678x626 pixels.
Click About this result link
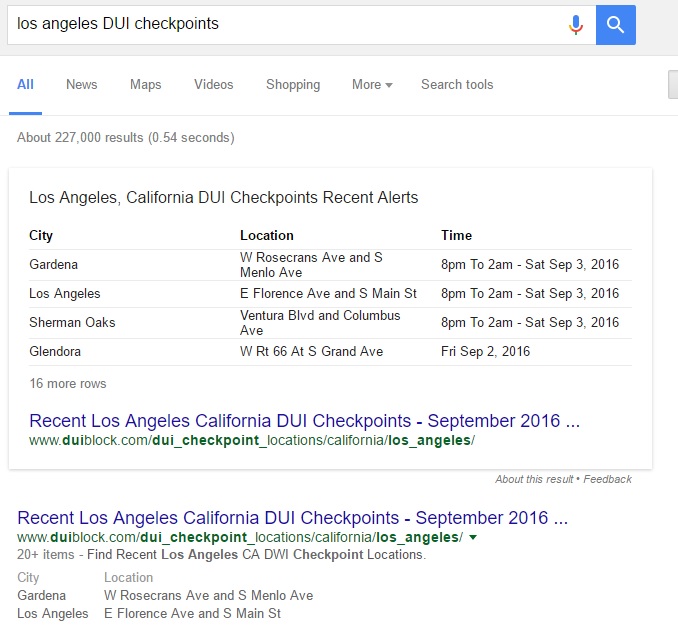click(535, 479)
